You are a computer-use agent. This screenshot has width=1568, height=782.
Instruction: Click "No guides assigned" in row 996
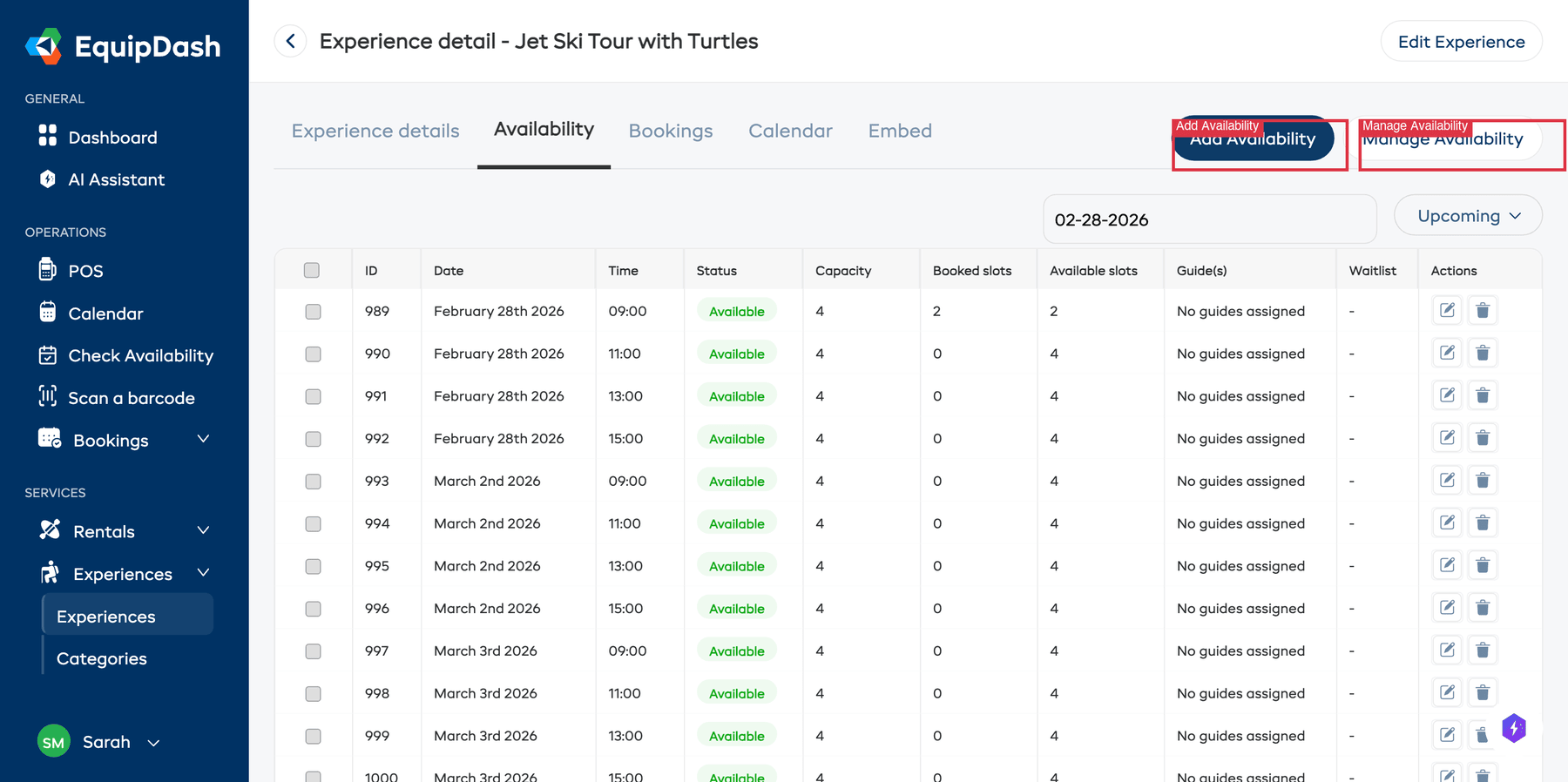(1240, 608)
